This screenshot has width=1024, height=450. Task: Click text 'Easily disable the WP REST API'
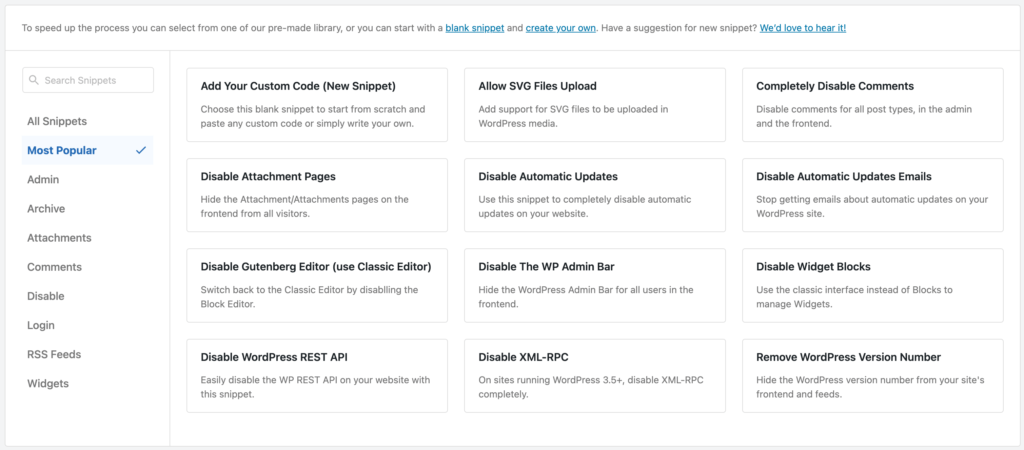tap(270, 380)
